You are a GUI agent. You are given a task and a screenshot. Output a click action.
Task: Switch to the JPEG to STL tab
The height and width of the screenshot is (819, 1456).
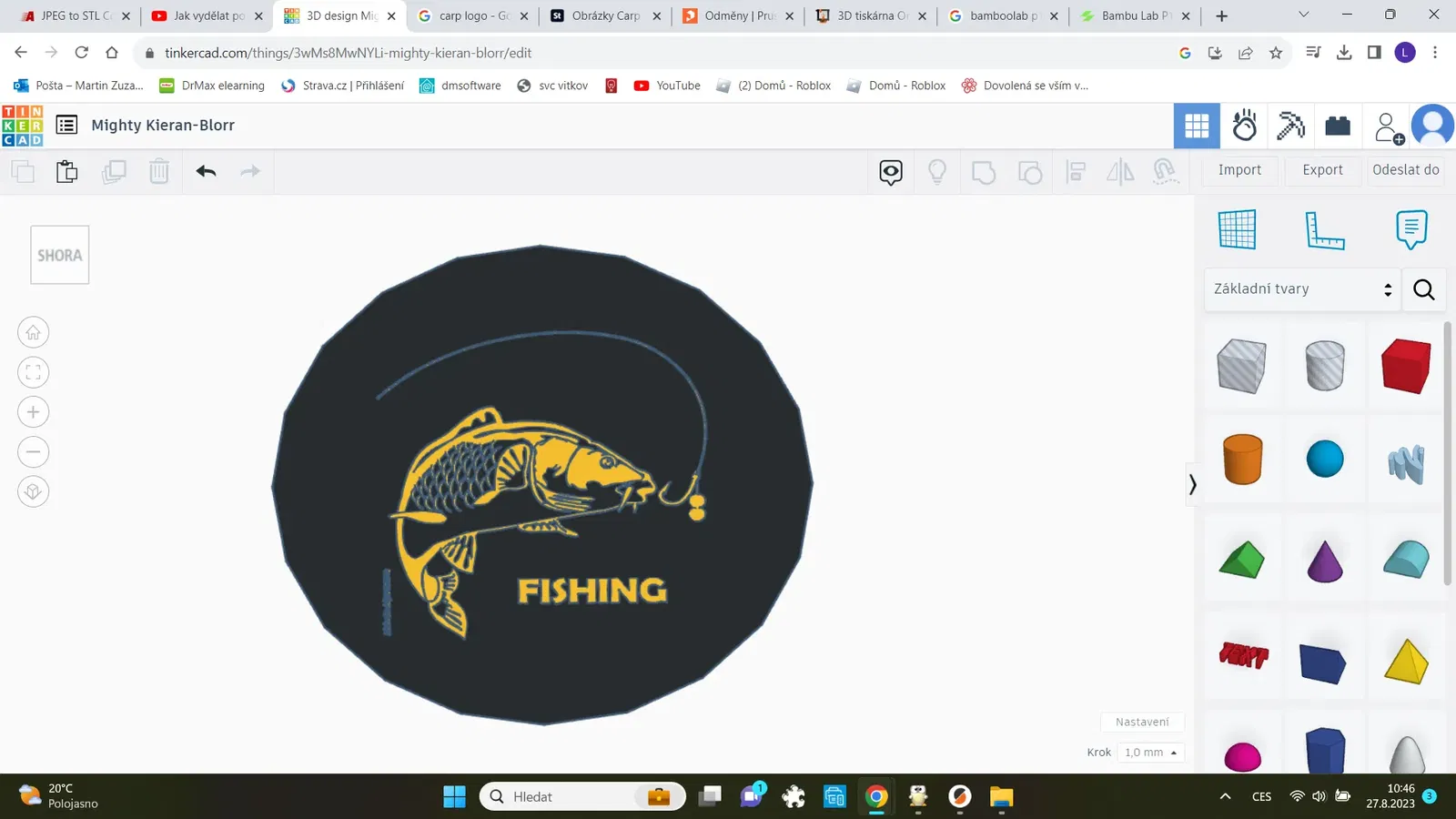coord(75,15)
